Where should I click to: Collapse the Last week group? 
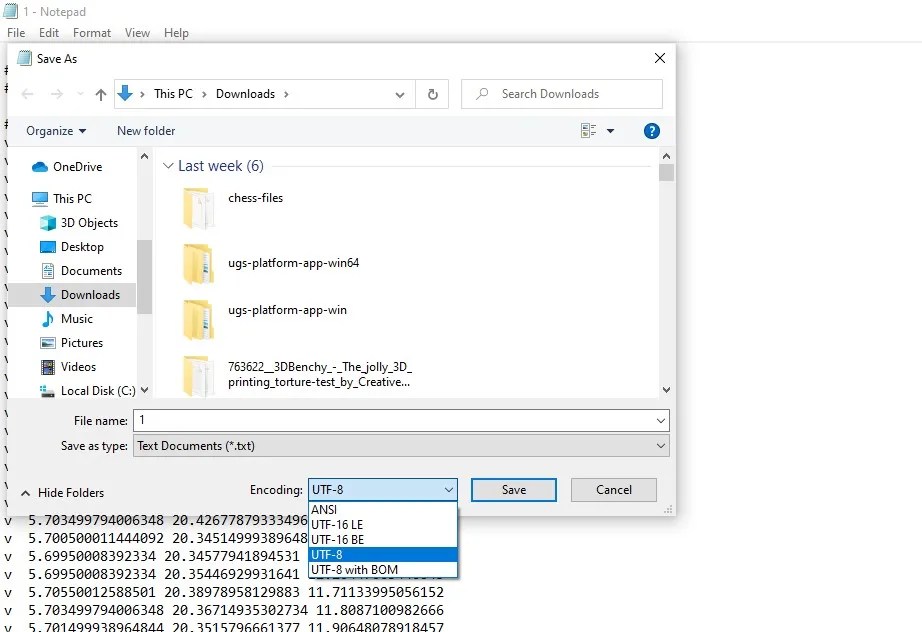point(168,166)
